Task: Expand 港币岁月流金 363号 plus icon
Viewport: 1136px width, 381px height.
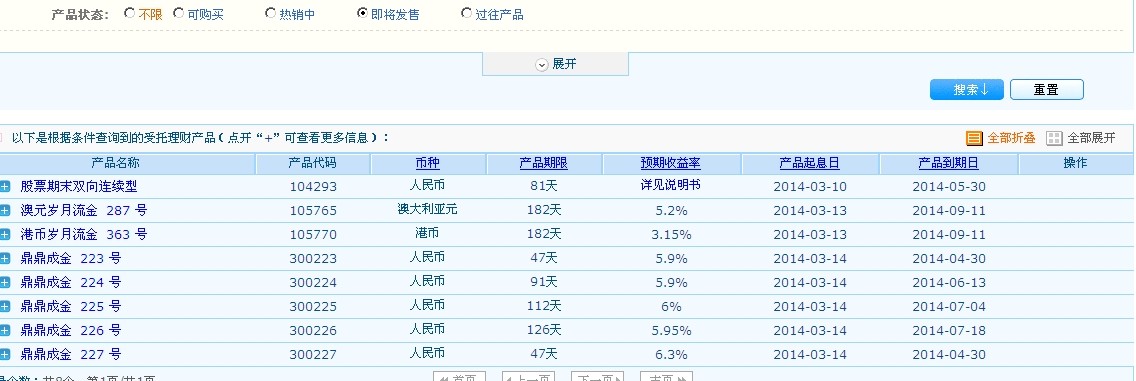Action: [x=5, y=235]
